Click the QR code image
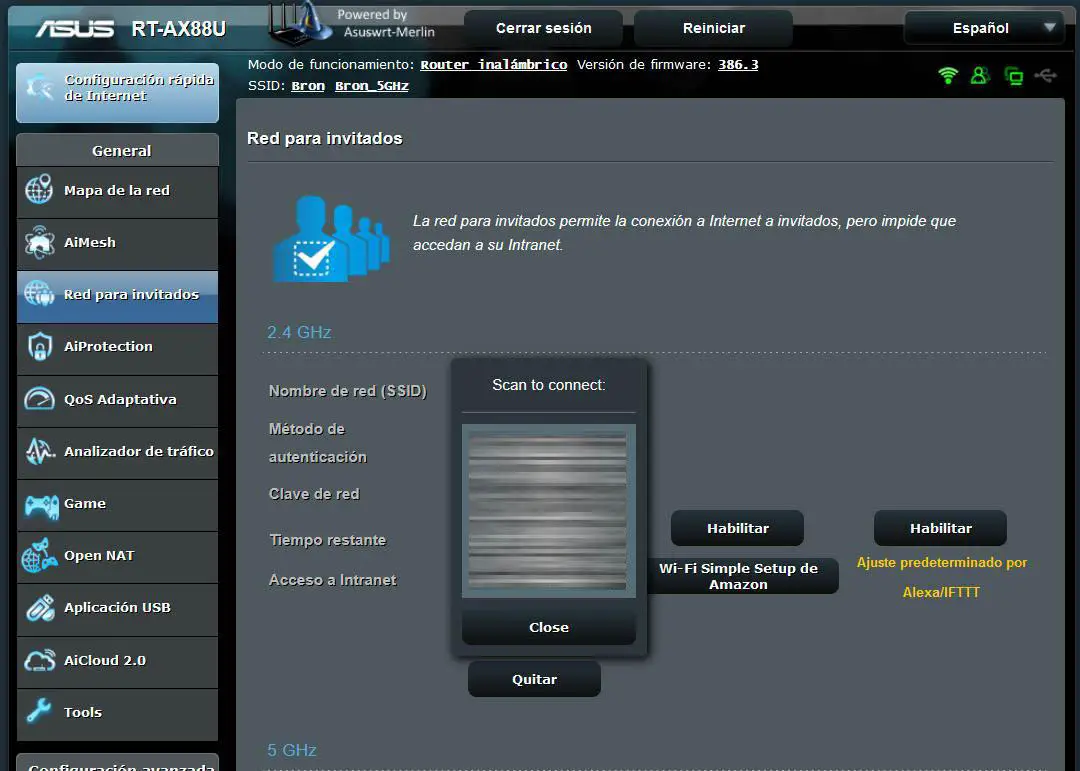 pyautogui.click(x=548, y=511)
